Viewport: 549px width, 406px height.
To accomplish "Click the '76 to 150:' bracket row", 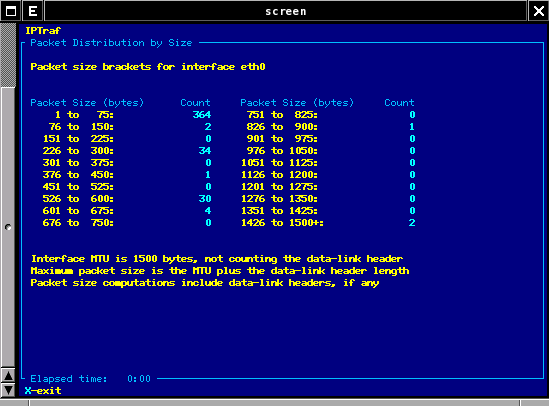I will point(81,127).
